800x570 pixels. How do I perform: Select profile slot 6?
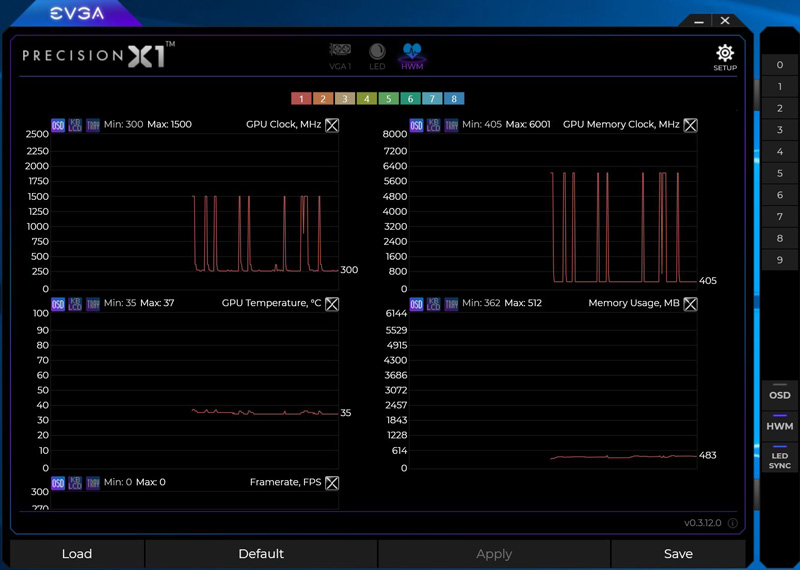click(780, 195)
